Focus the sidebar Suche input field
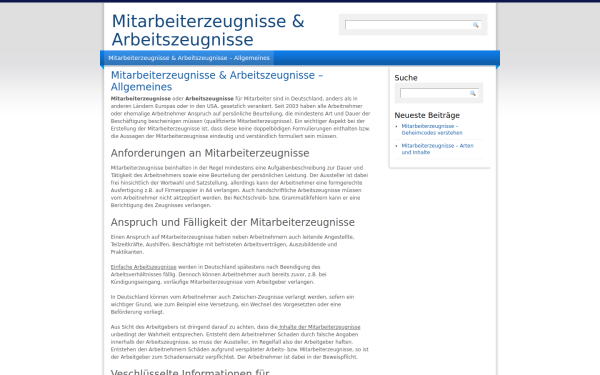 click(435, 93)
